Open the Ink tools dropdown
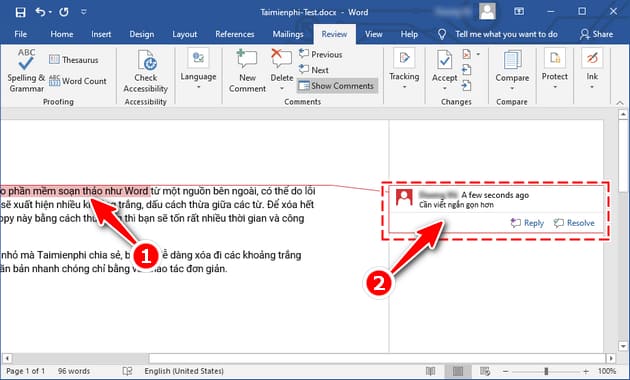Image resolution: width=630 pixels, height=380 pixels. click(592, 69)
